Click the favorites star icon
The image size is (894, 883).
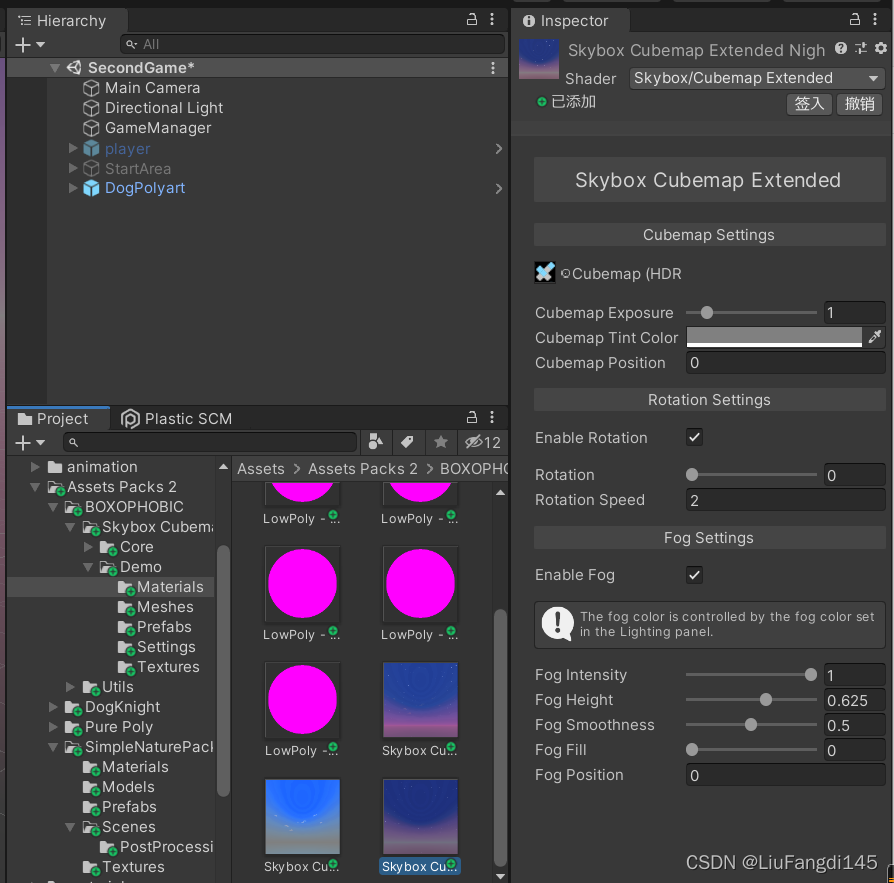click(441, 442)
